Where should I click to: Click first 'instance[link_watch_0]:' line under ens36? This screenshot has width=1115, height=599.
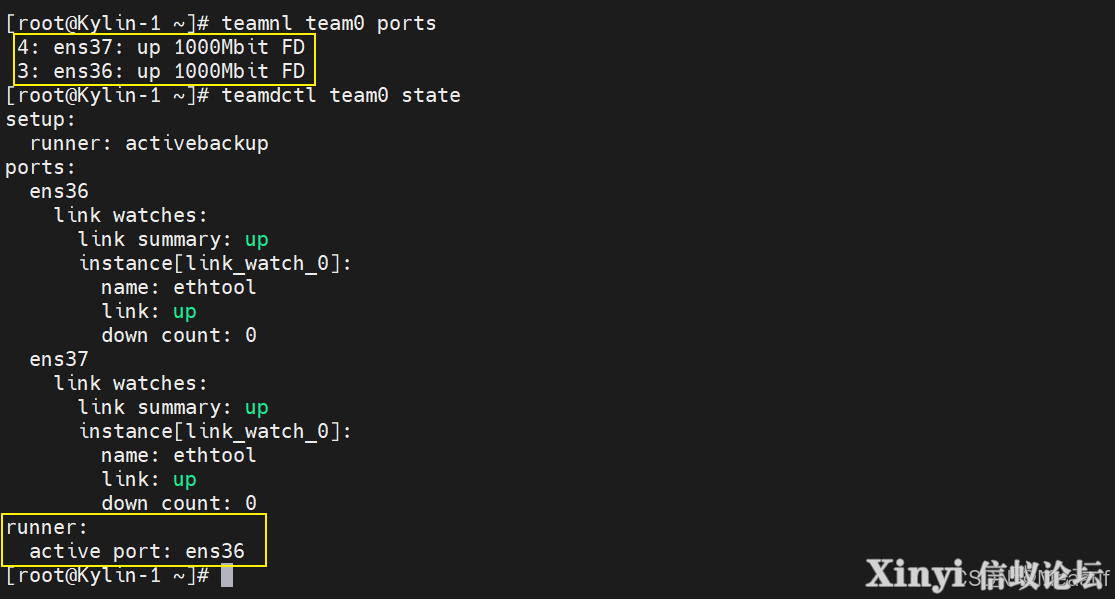[x=215, y=263]
